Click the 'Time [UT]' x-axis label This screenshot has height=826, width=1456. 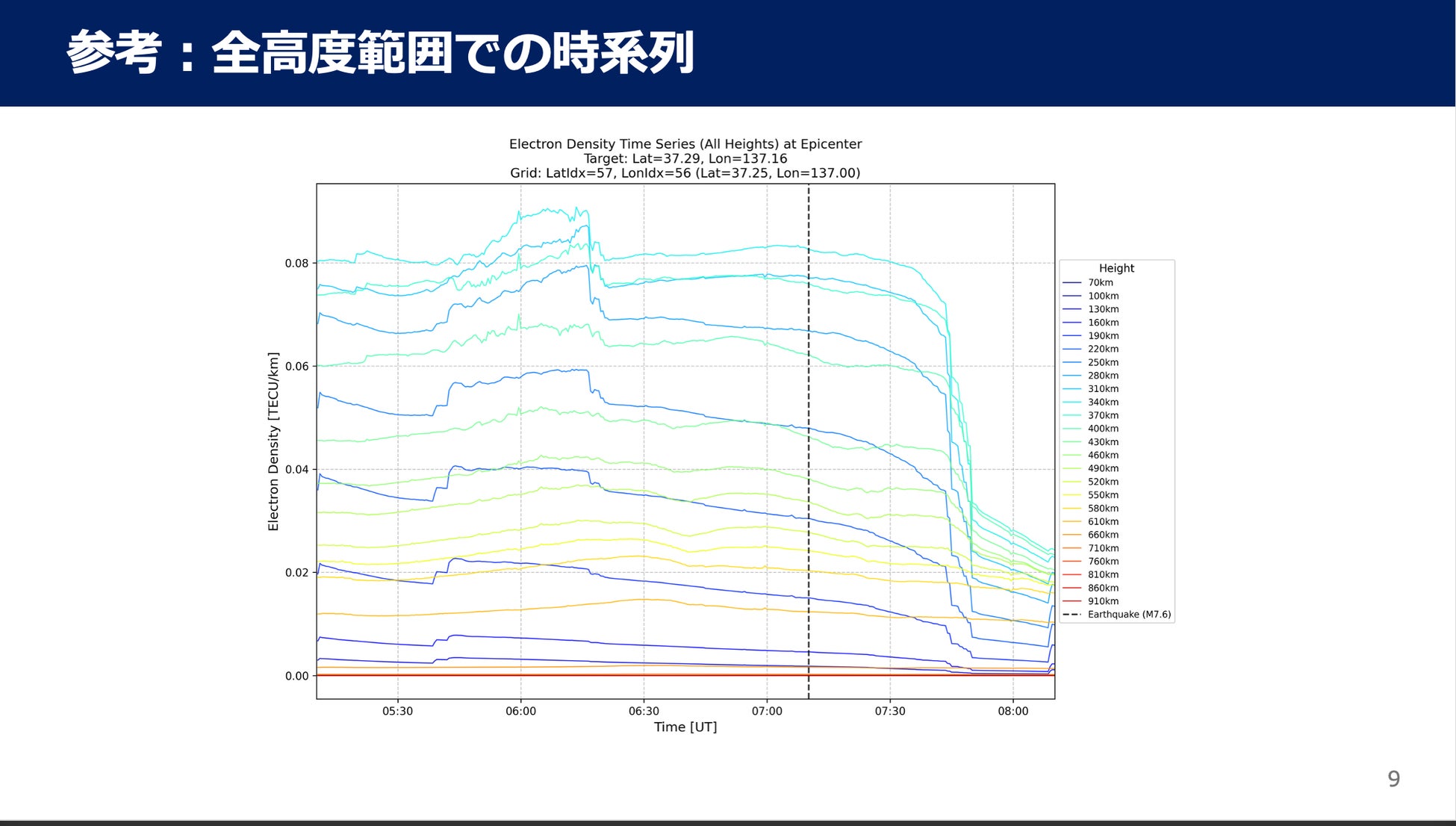coord(685,727)
